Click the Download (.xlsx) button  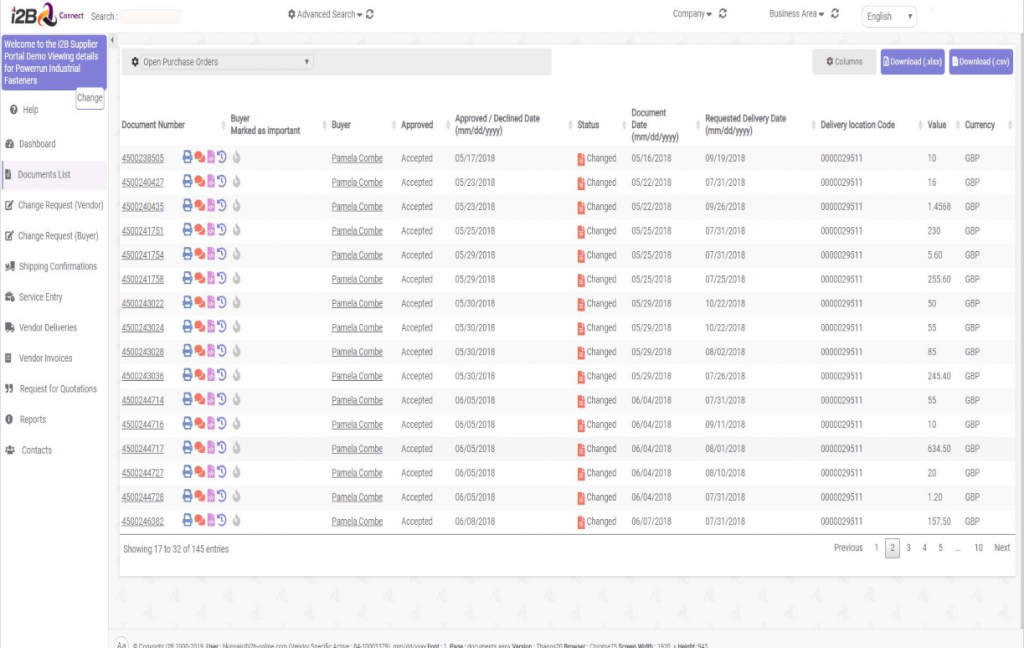(x=911, y=62)
